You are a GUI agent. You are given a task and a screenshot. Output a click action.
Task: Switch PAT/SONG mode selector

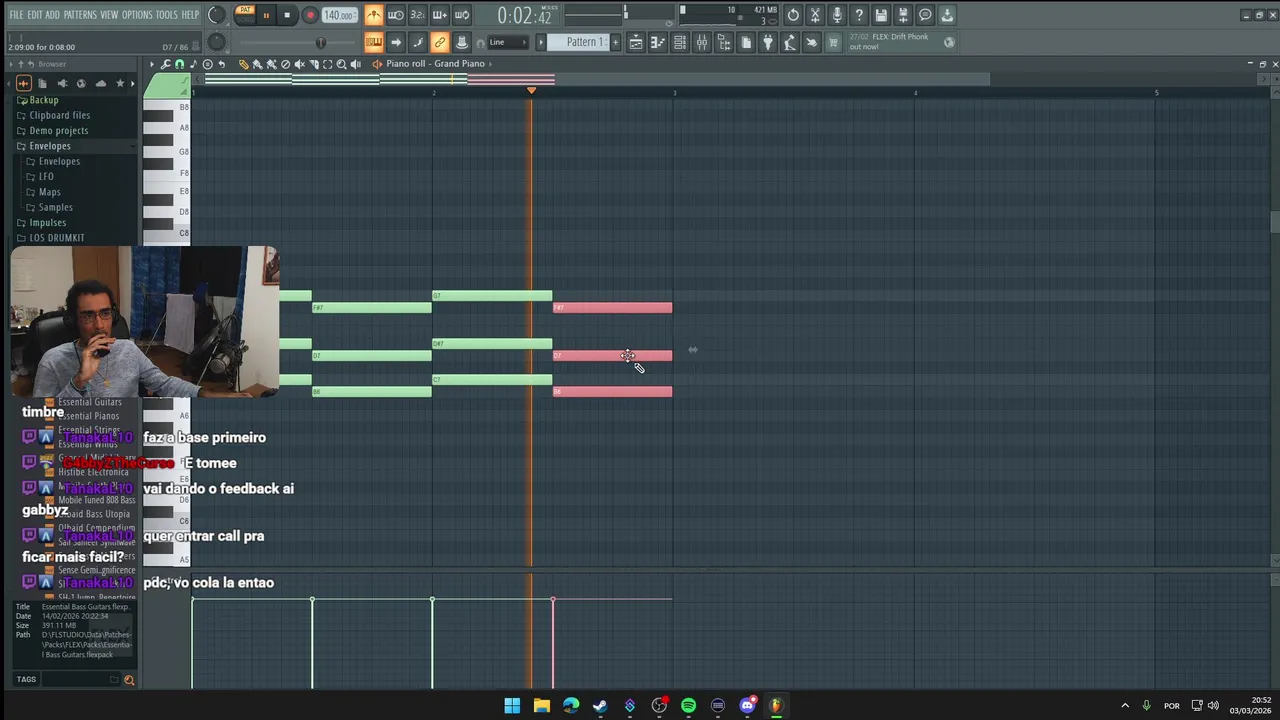click(x=245, y=15)
